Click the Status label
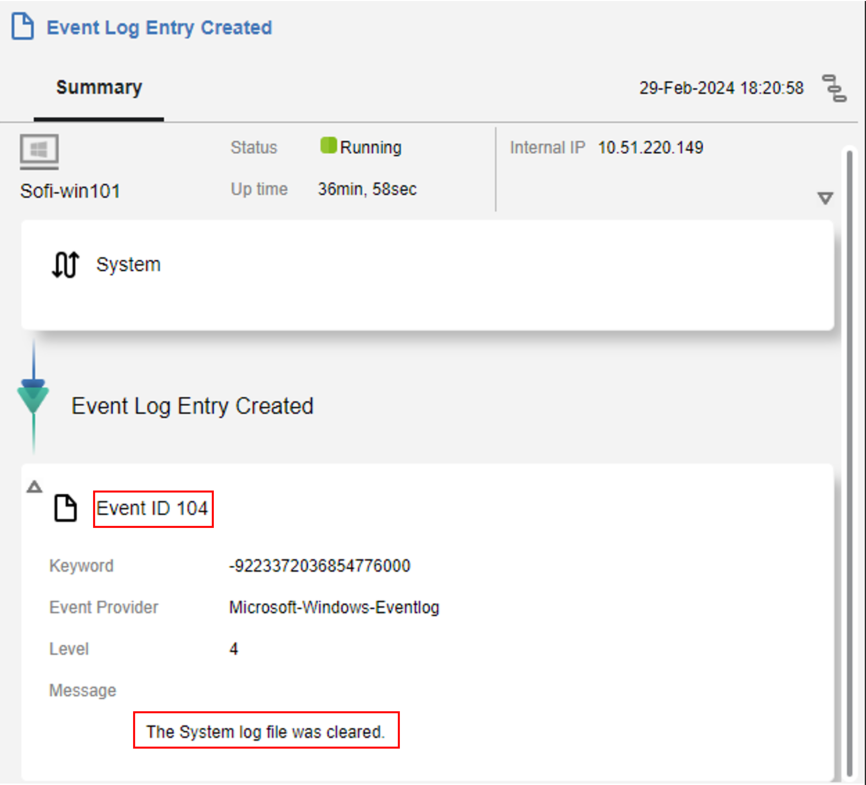The width and height of the screenshot is (866, 785). click(x=254, y=147)
